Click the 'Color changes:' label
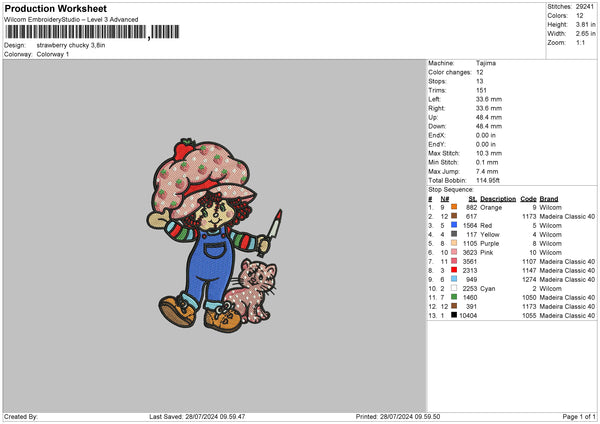Viewport: 600px width, 424px height. point(450,72)
